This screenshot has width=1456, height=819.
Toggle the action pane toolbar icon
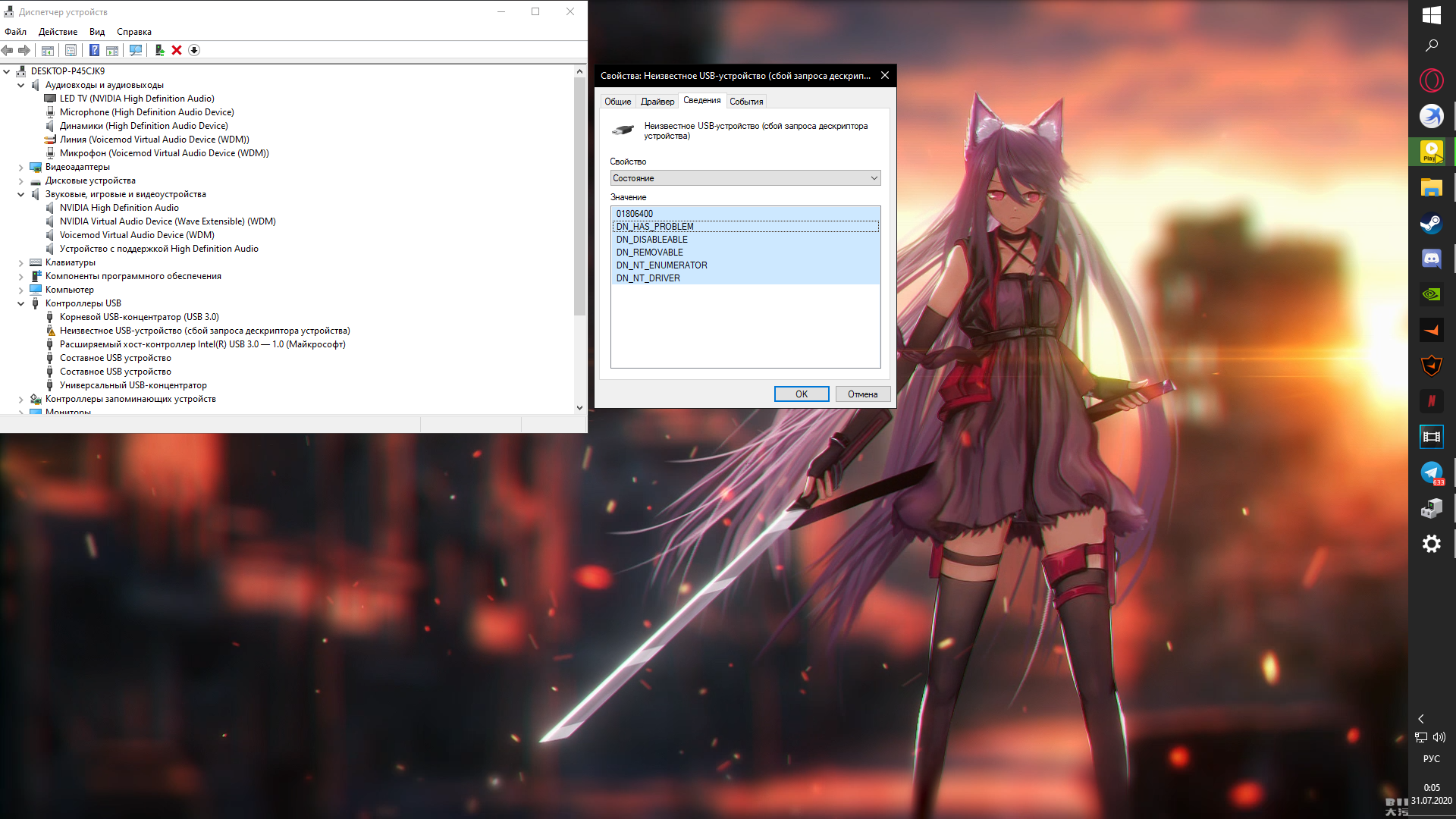pyautogui.click(x=112, y=50)
